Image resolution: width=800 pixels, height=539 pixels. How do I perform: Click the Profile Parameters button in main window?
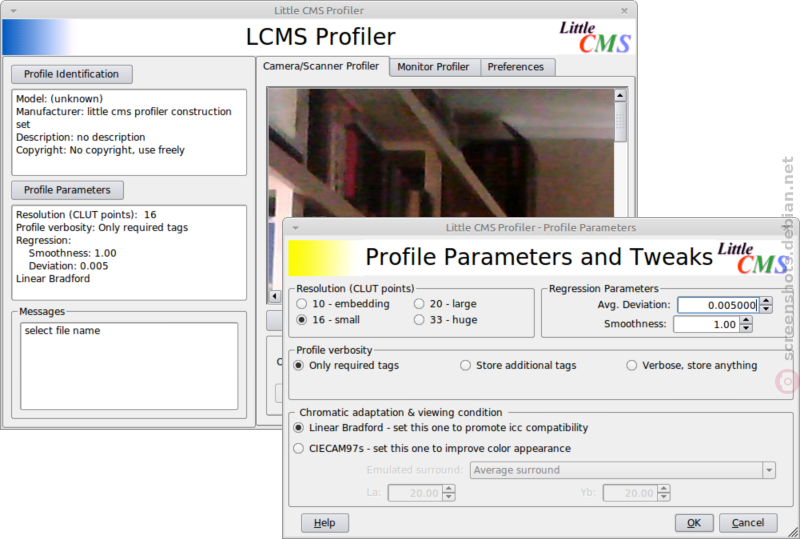click(67, 190)
